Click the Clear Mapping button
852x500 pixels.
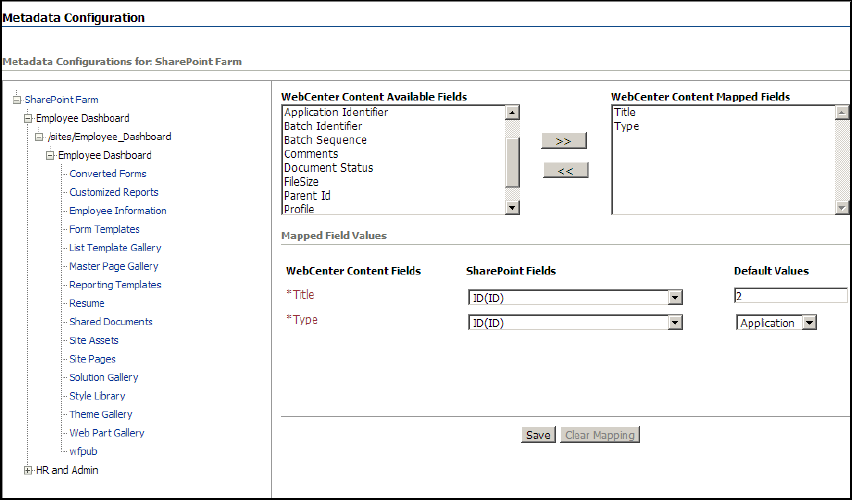point(600,435)
